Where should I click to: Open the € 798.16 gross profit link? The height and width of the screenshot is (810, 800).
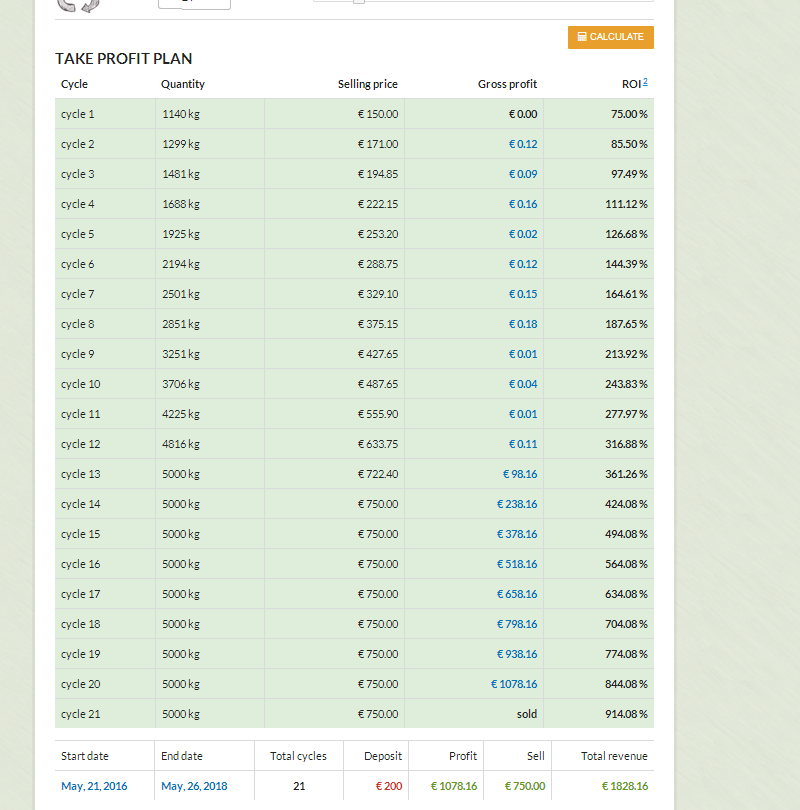point(517,624)
